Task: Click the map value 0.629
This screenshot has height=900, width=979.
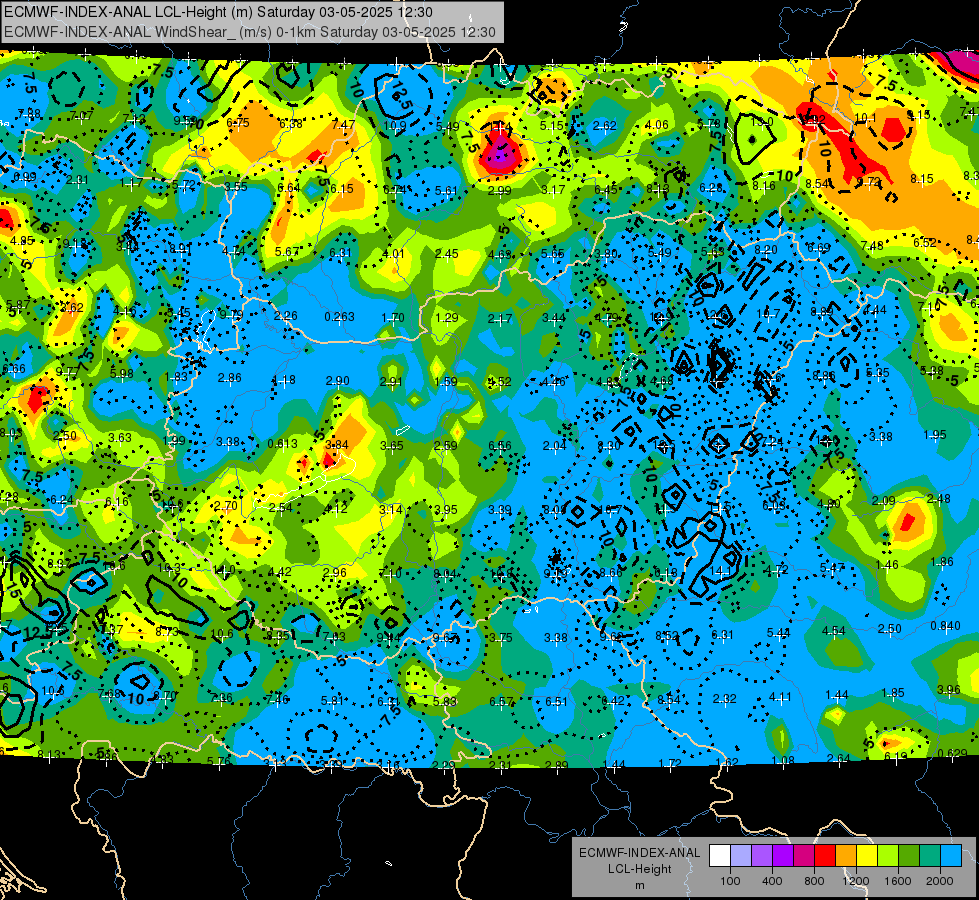Action: click(952, 753)
